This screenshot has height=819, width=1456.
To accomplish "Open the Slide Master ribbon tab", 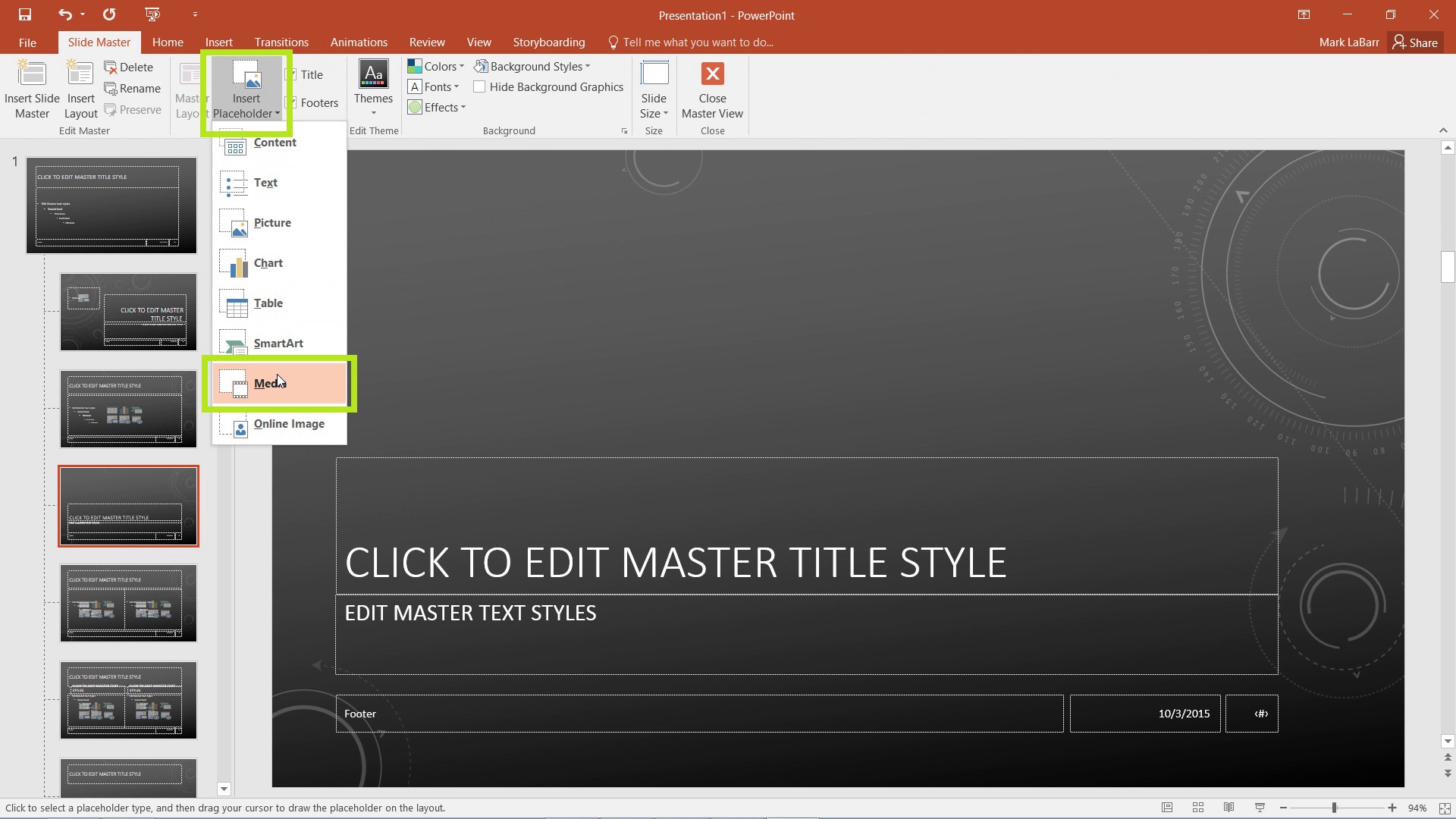I will point(99,42).
